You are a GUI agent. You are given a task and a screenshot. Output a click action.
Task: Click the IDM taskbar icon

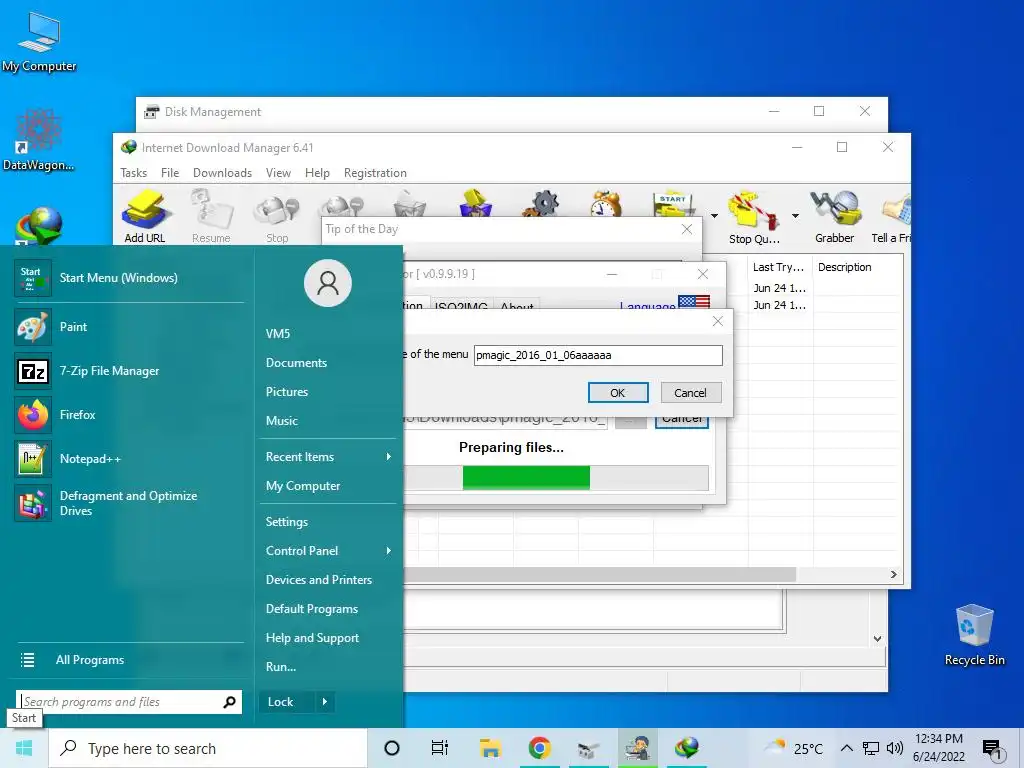pos(686,748)
